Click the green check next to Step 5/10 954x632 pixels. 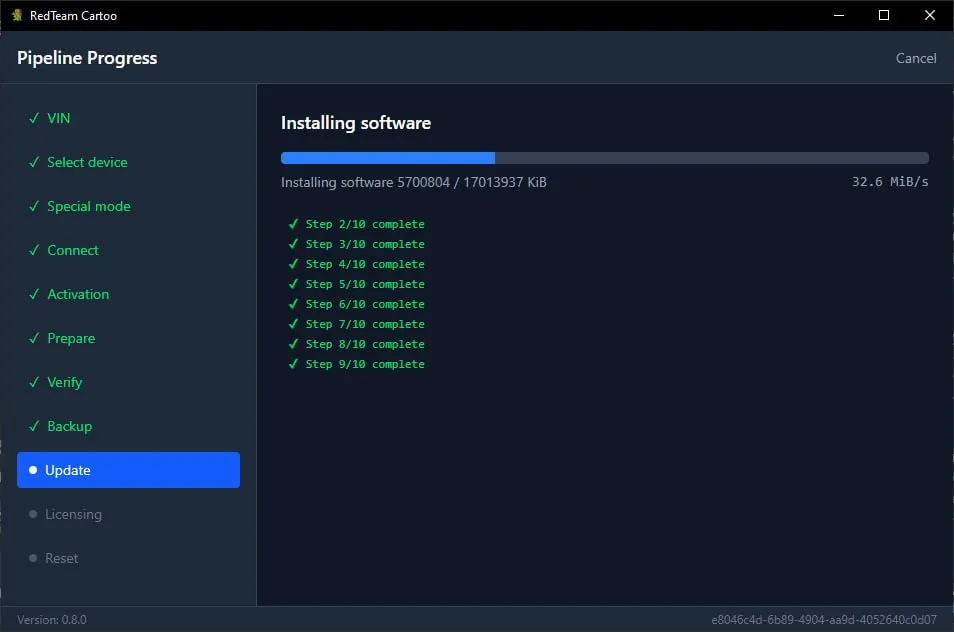click(x=293, y=284)
